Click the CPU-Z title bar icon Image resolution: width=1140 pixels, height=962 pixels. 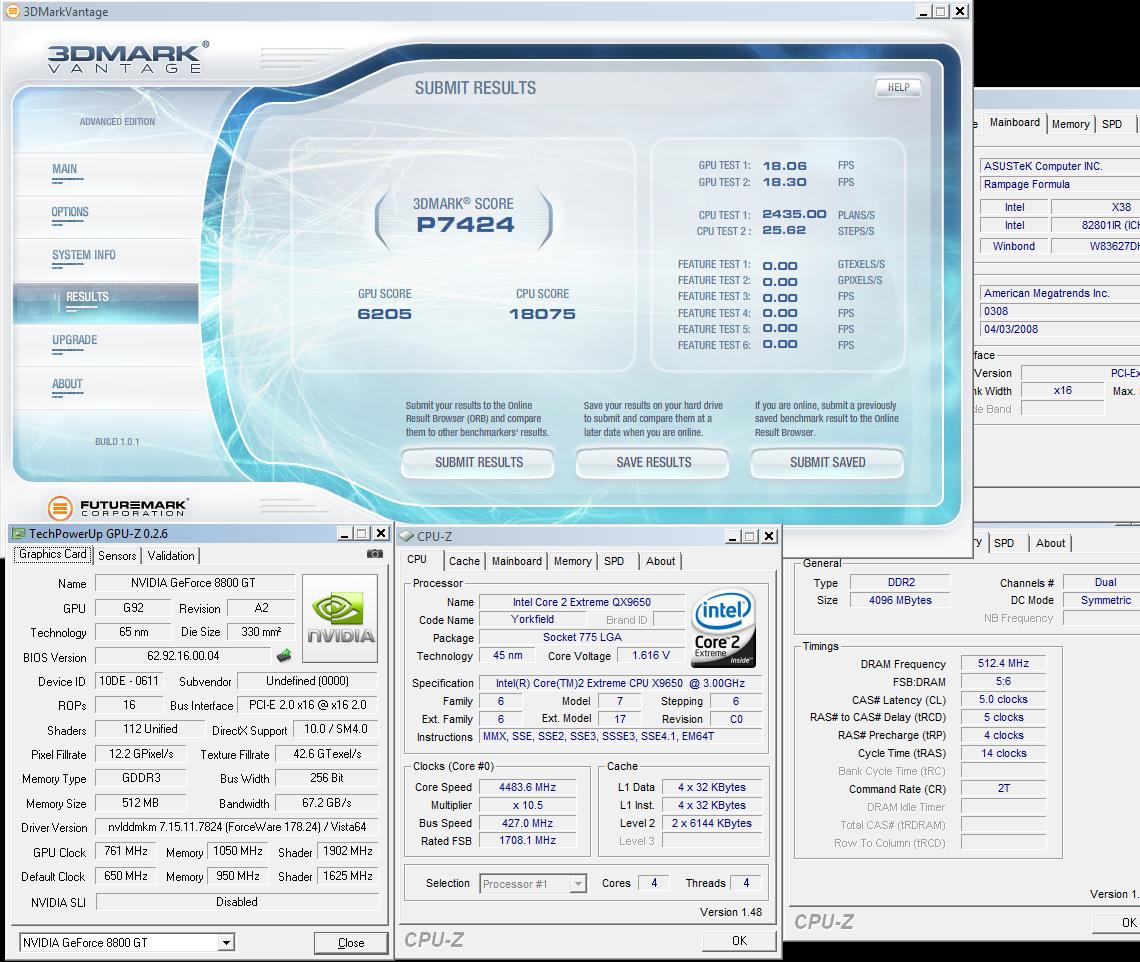coord(406,537)
